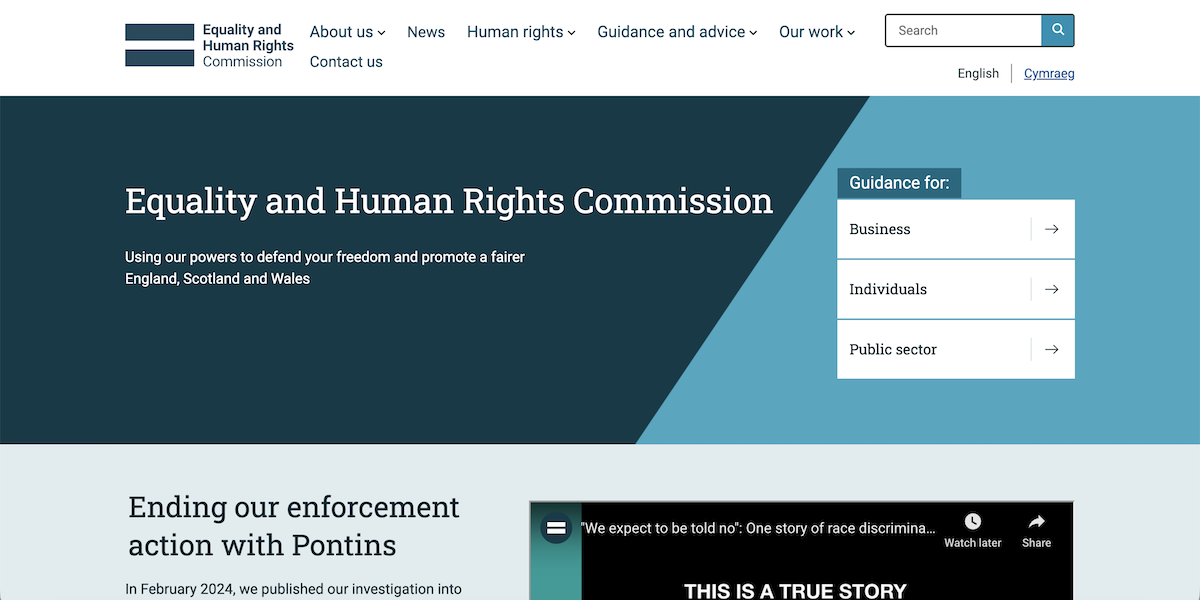Open the Guidance and advice dropdown
This screenshot has height=600, width=1200.
pyautogui.click(x=677, y=31)
